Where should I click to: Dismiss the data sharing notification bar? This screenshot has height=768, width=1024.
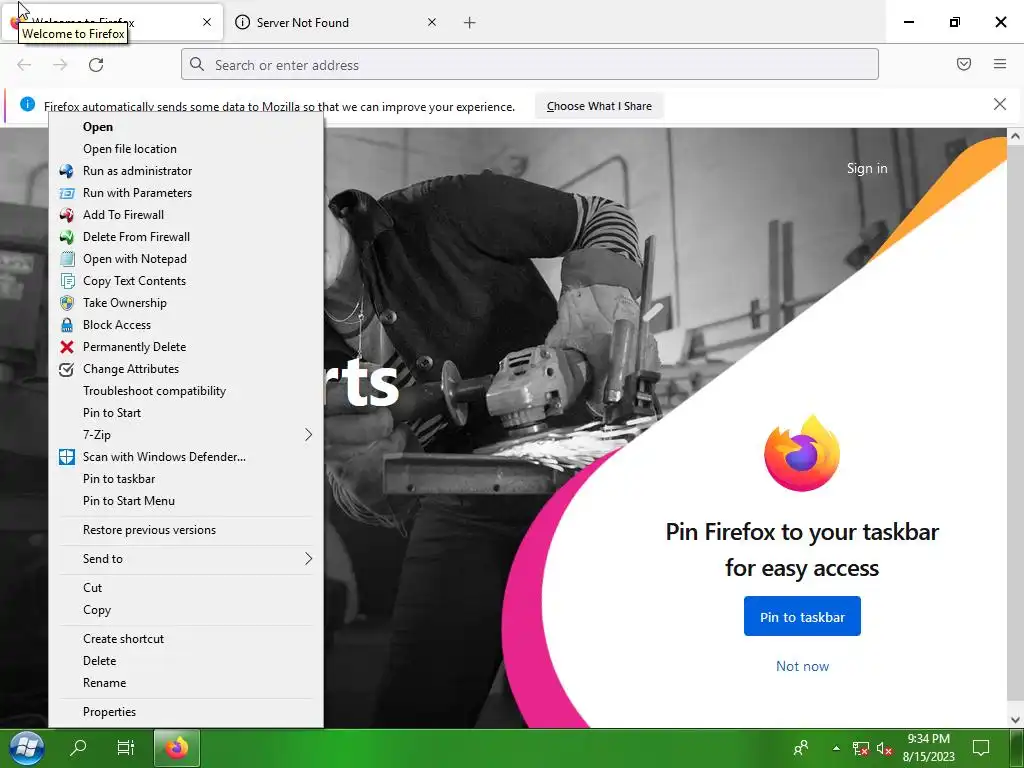[x=1000, y=104]
